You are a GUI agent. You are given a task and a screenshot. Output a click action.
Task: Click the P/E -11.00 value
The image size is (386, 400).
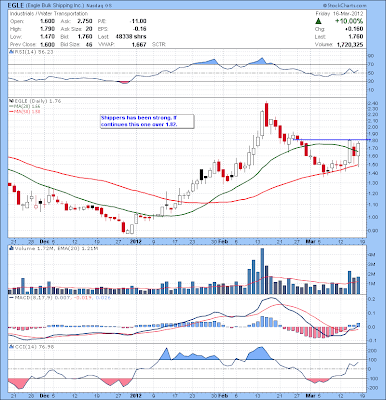coord(138,21)
